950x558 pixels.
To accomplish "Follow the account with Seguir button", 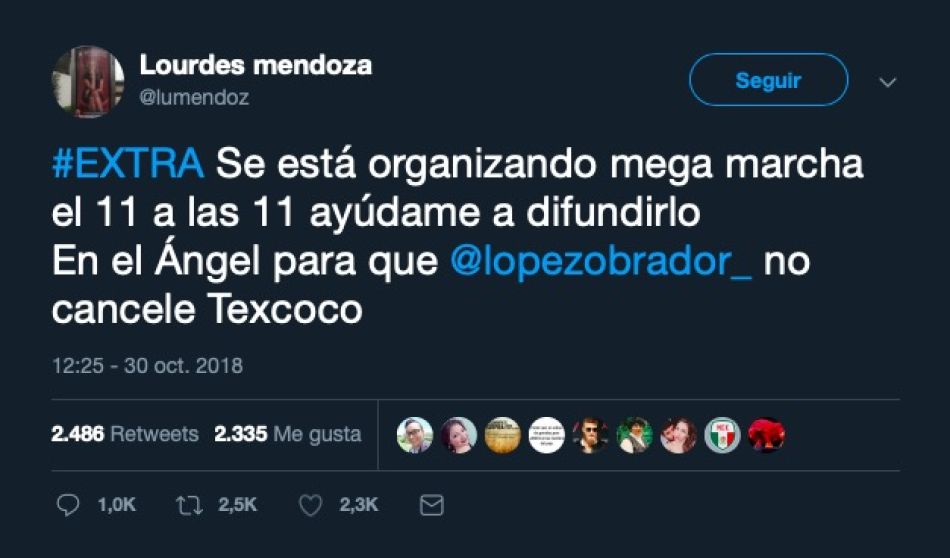I will (768, 80).
